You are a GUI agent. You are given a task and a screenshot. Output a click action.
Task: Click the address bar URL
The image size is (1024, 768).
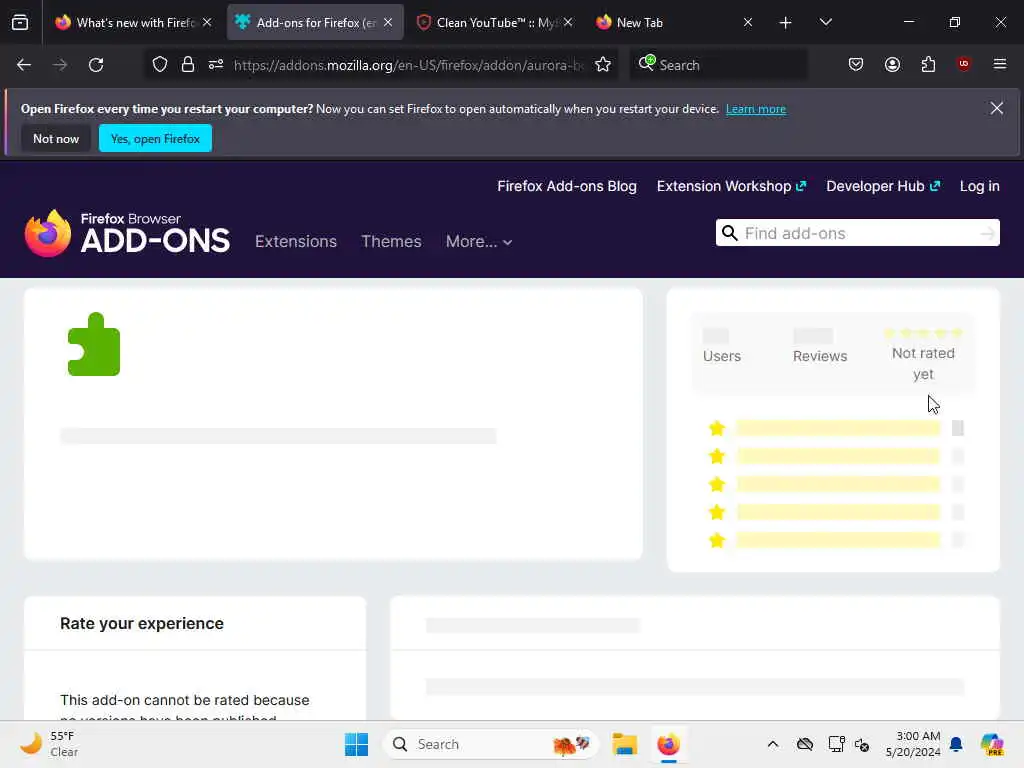tap(408, 65)
